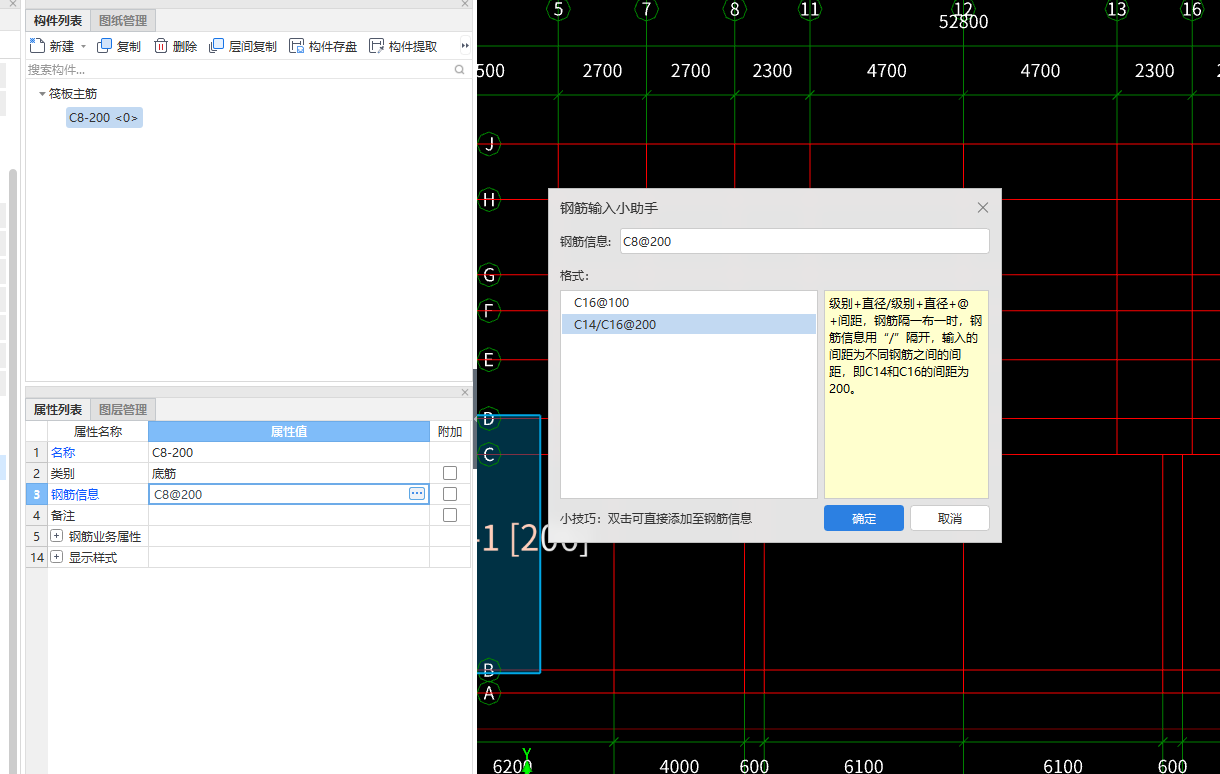Image resolution: width=1220 pixels, height=774 pixels.
Task: Click axis bubble J in the drawing
Action: coord(489,144)
